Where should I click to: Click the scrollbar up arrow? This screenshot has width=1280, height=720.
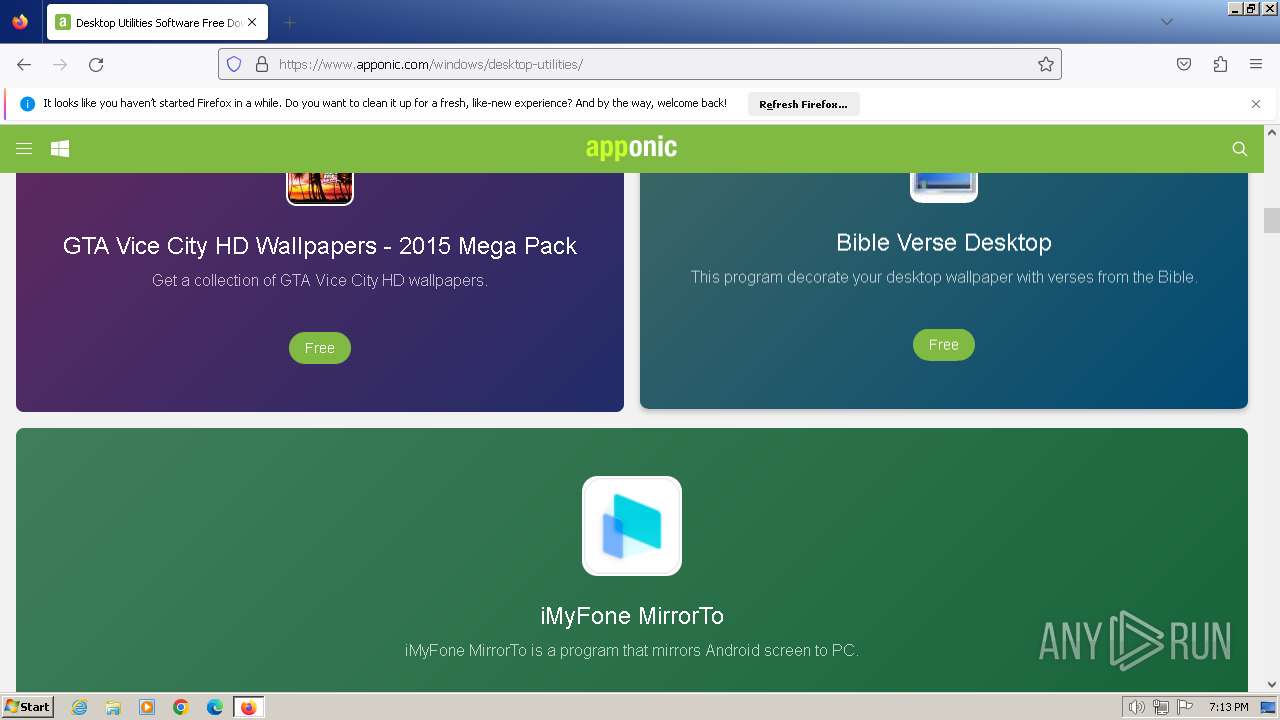coord(1272,132)
